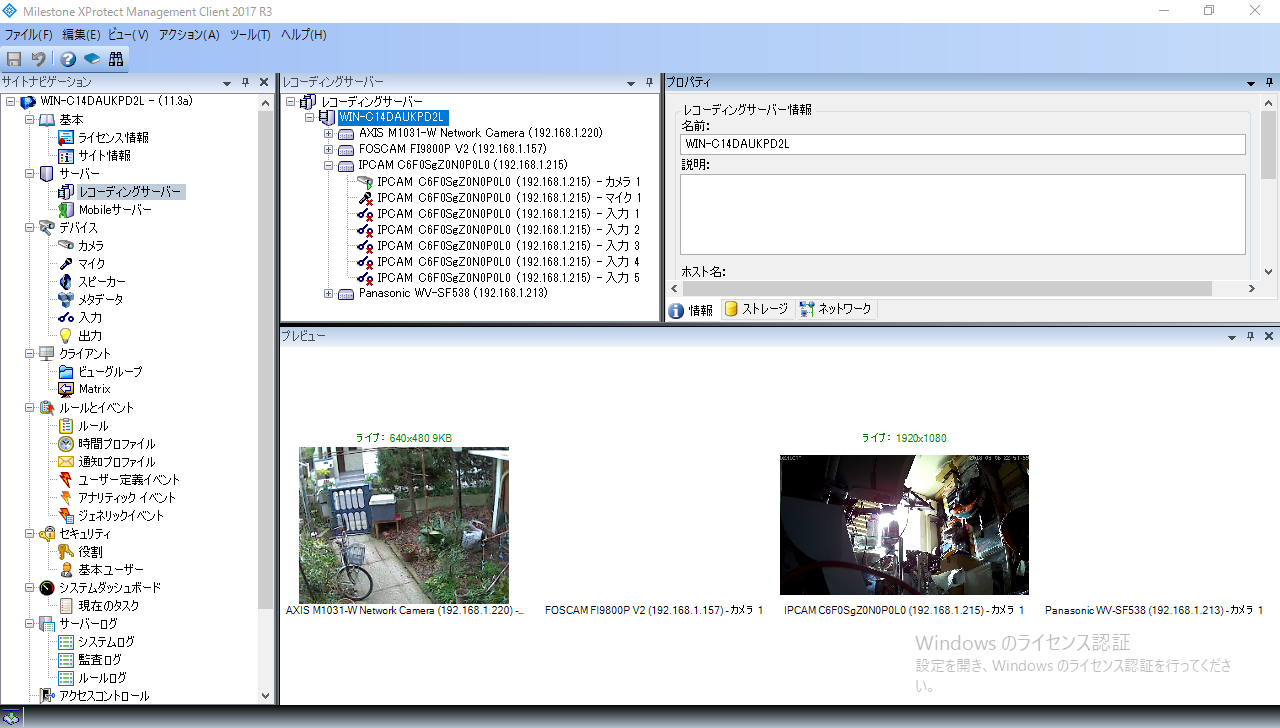Select サイト情報 icon in site navigation
The image size is (1280, 728).
pyautogui.click(x=66, y=156)
